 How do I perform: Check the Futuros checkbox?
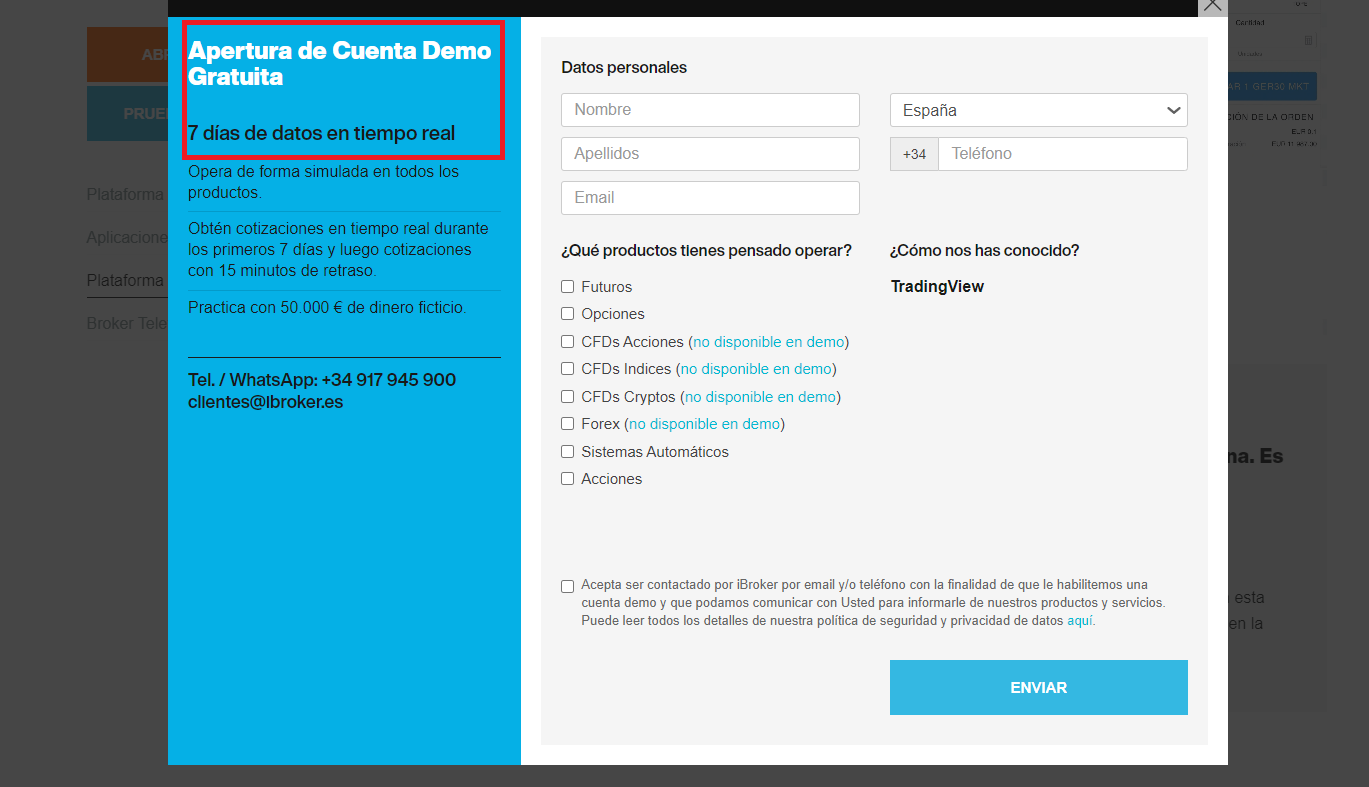[x=568, y=287]
